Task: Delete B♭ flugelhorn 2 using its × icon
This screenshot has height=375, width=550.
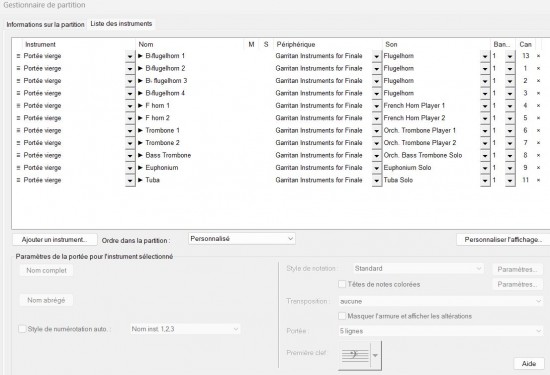Action: click(538, 68)
